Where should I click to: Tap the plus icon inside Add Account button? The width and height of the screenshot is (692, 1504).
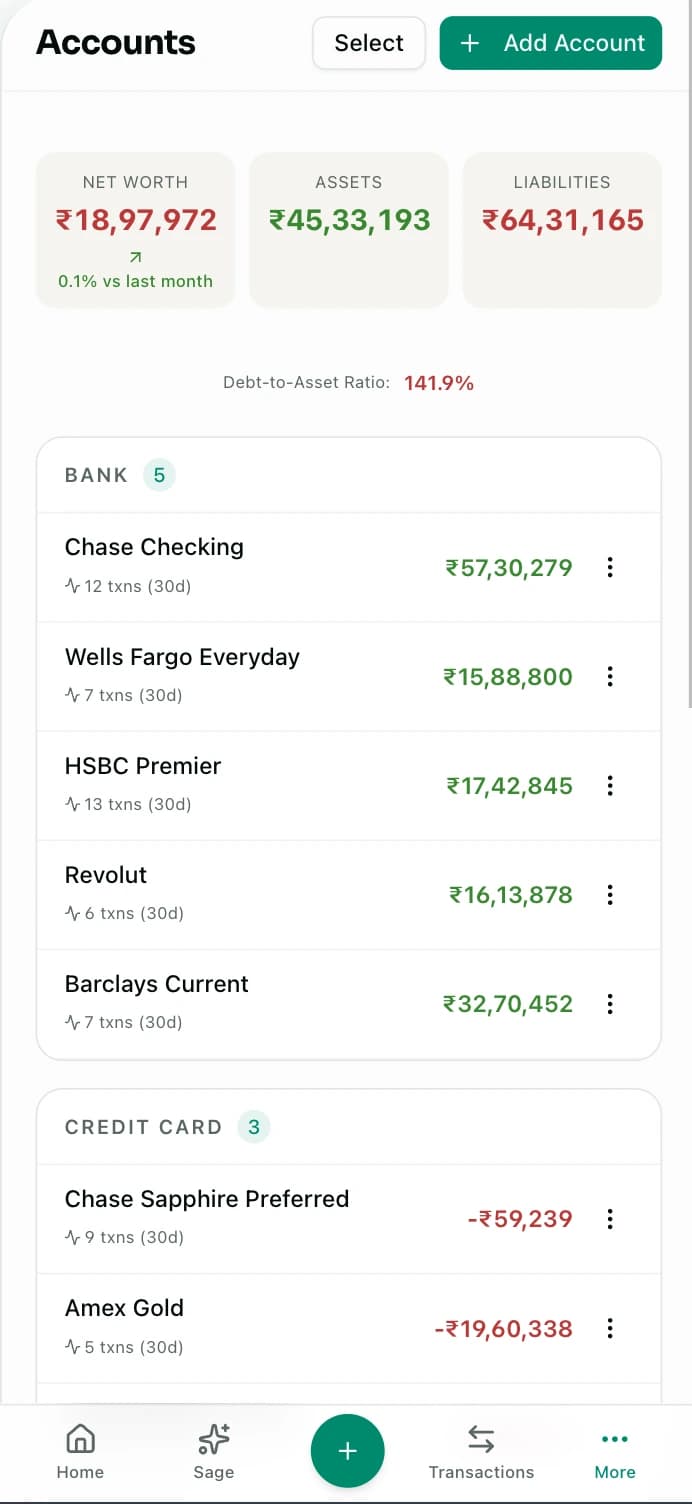coord(469,43)
